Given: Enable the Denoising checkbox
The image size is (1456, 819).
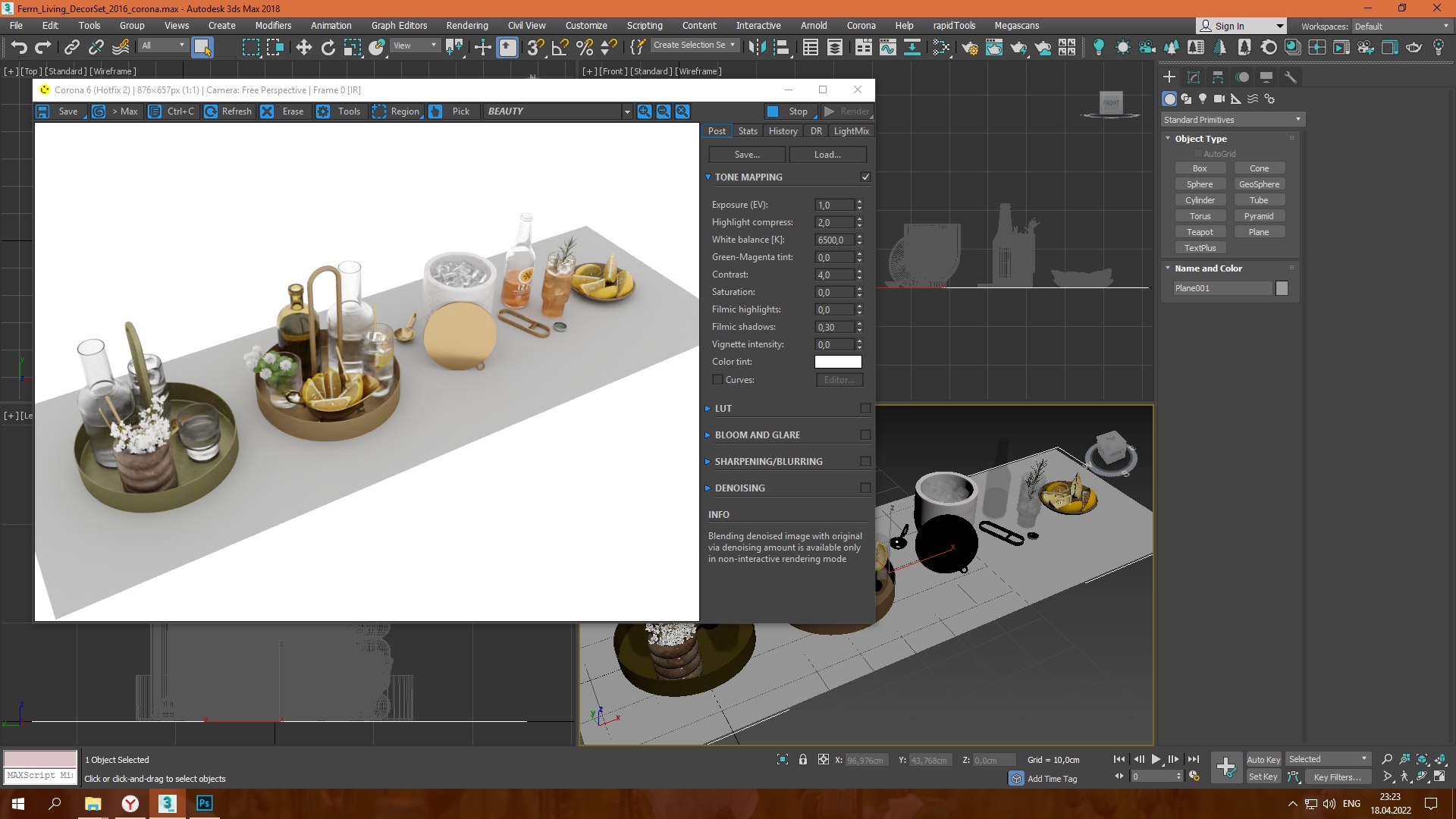Looking at the screenshot, I should click(x=865, y=488).
